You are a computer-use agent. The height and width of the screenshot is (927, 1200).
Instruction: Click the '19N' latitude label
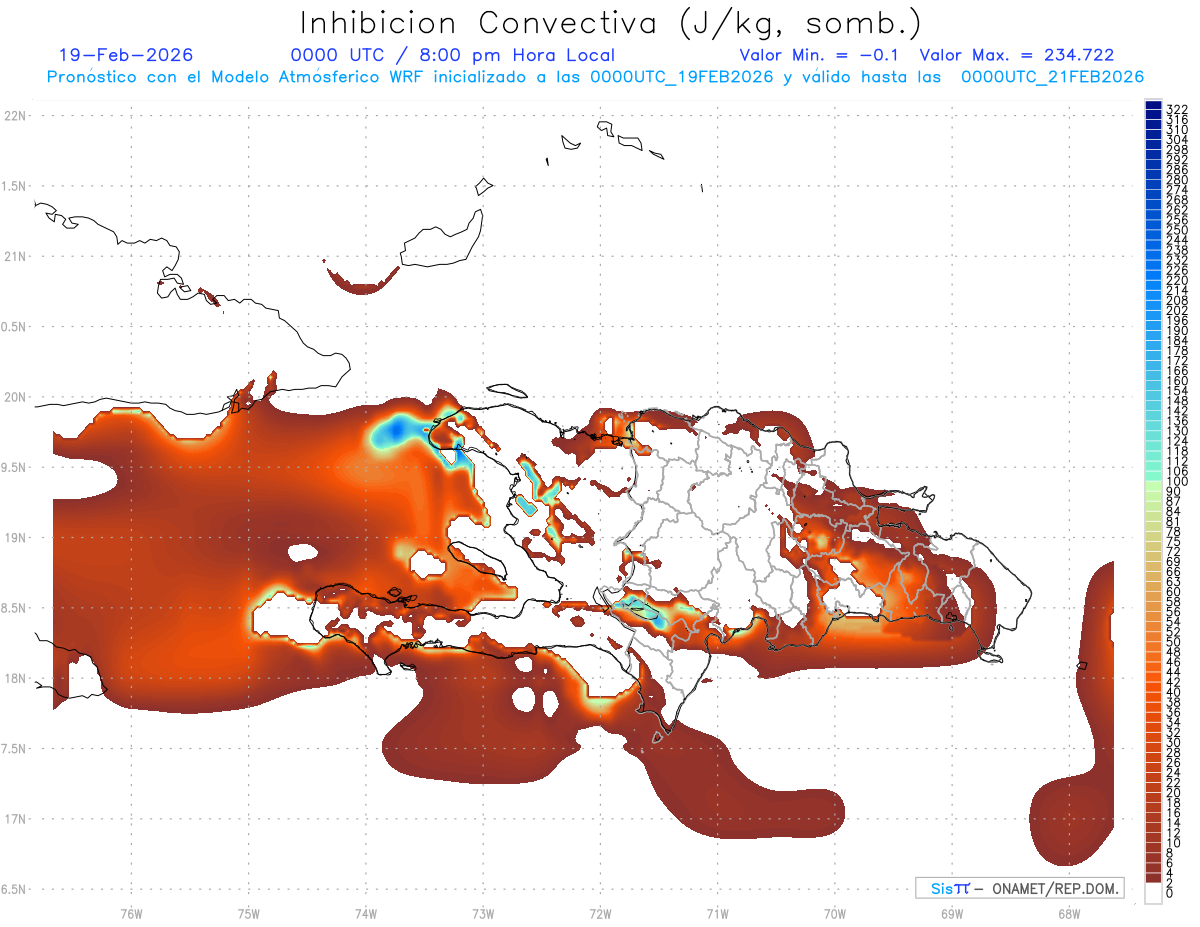click(15, 537)
